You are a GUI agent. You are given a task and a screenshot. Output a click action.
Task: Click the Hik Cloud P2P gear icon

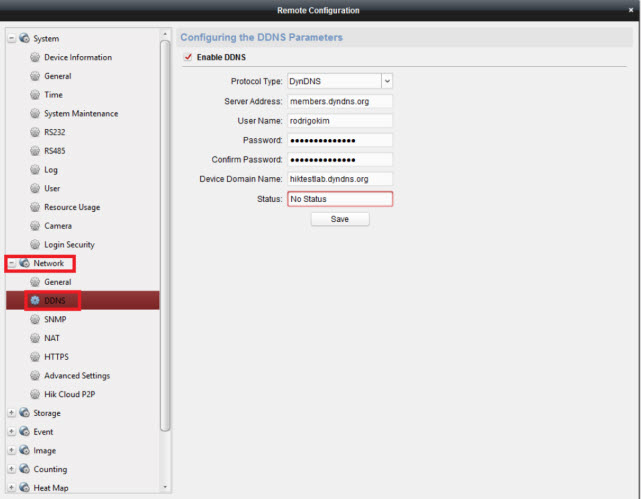tap(35, 394)
